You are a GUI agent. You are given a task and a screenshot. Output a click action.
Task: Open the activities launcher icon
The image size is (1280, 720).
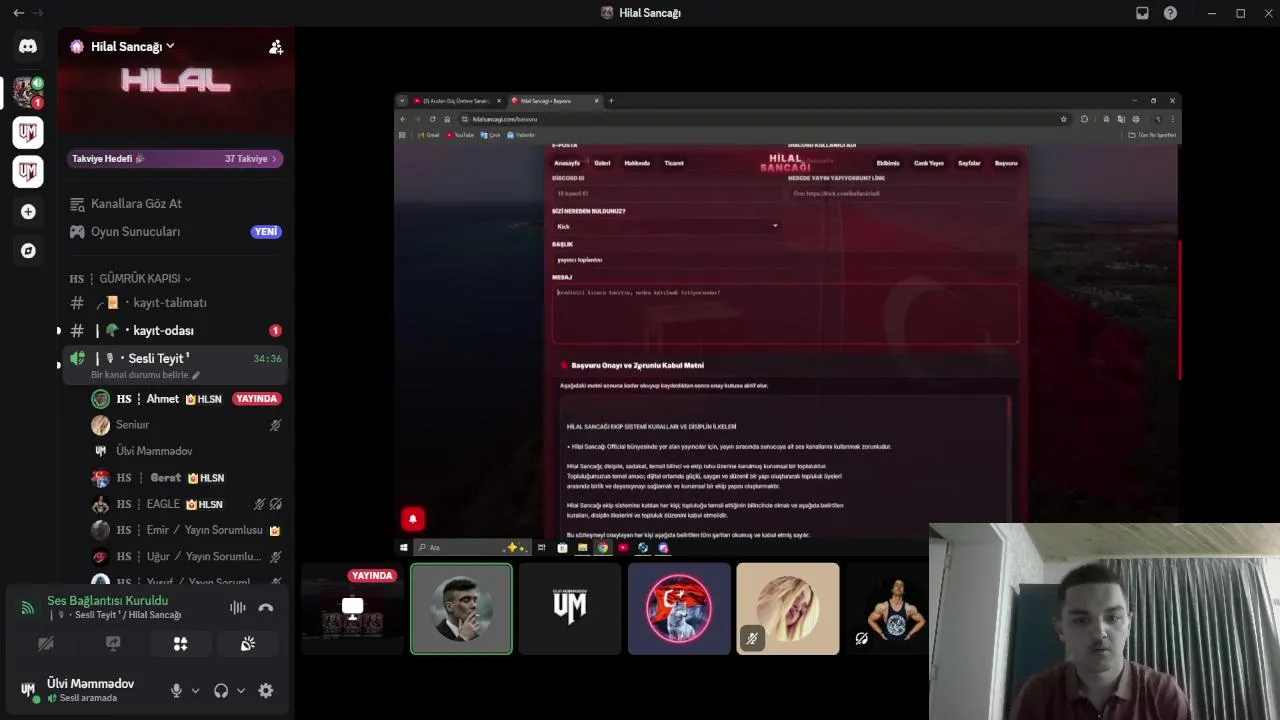click(180, 644)
